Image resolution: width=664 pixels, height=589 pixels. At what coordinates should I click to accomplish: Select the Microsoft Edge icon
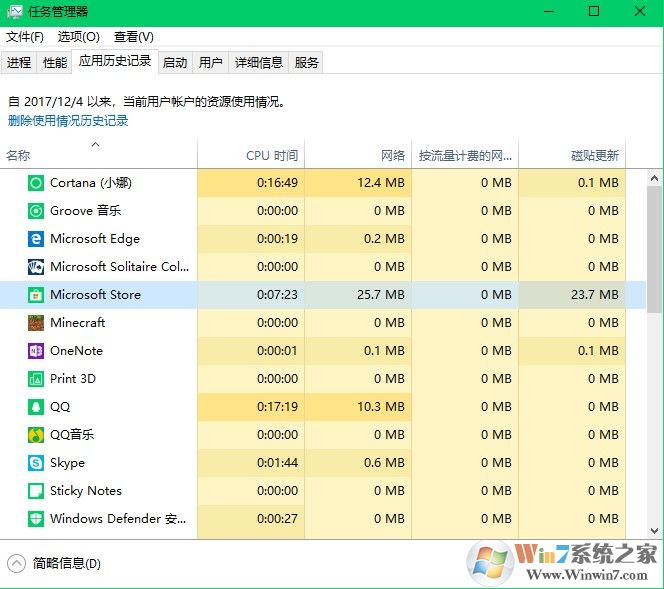pos(35,239)
